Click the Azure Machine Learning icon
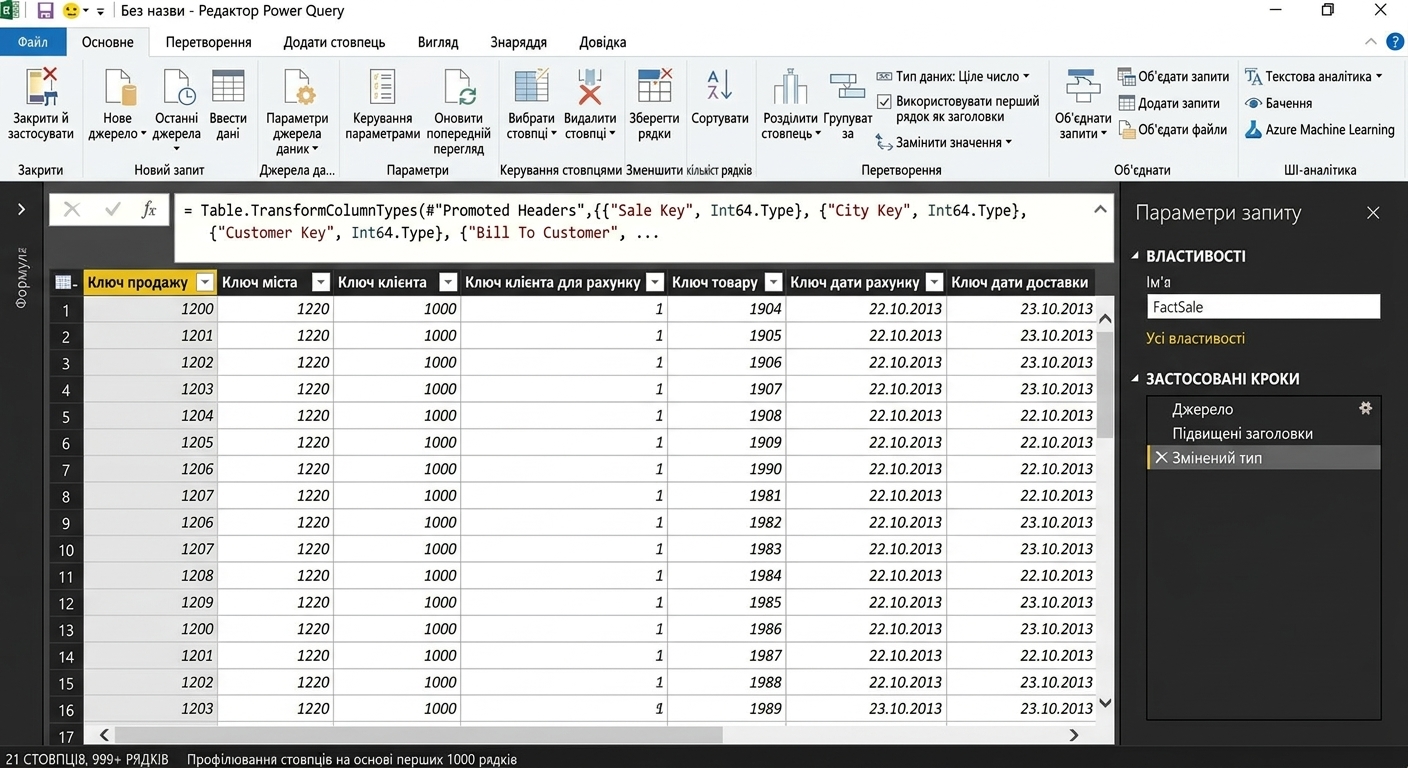This screenshot has width=1408, height=768. 1253,129
